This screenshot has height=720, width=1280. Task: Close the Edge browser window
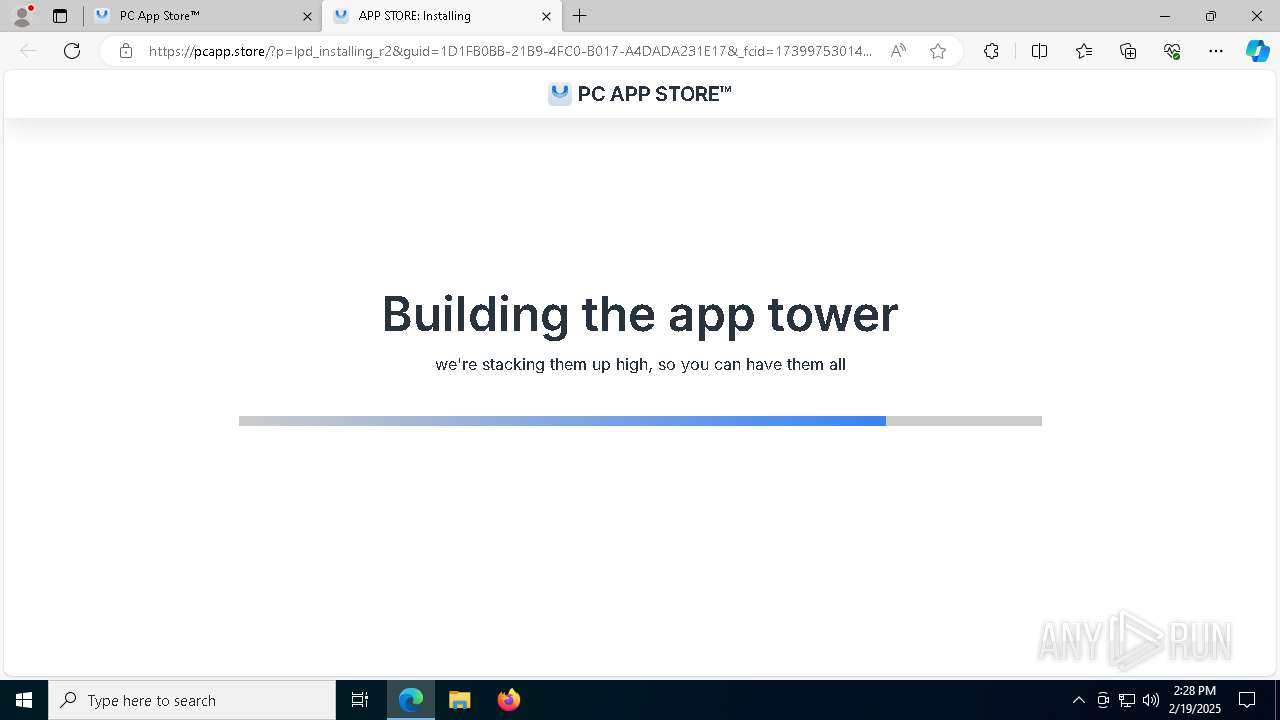tap(1257, 16)
